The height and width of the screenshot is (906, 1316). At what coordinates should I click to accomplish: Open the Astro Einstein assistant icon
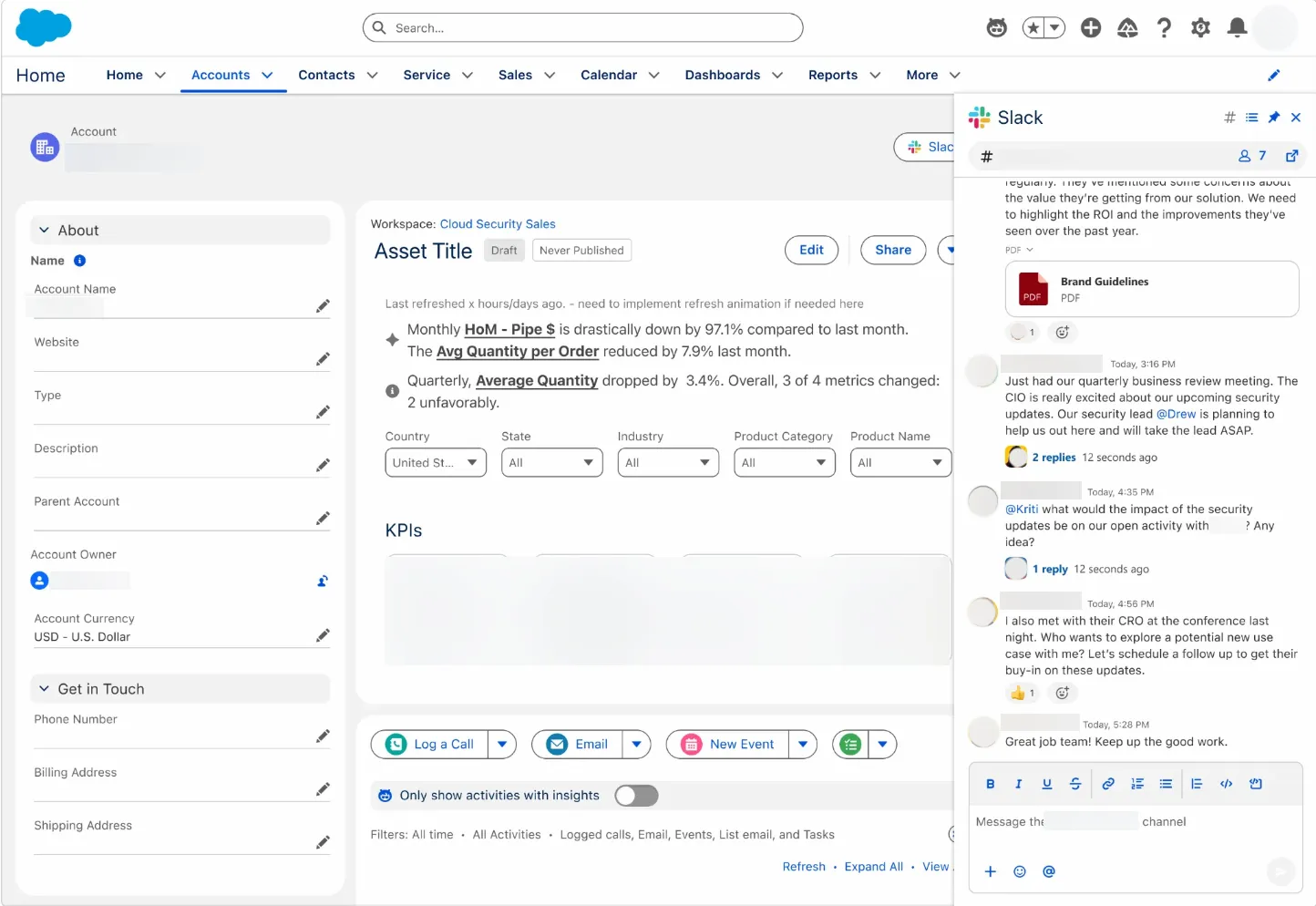[x=997, y=28]
